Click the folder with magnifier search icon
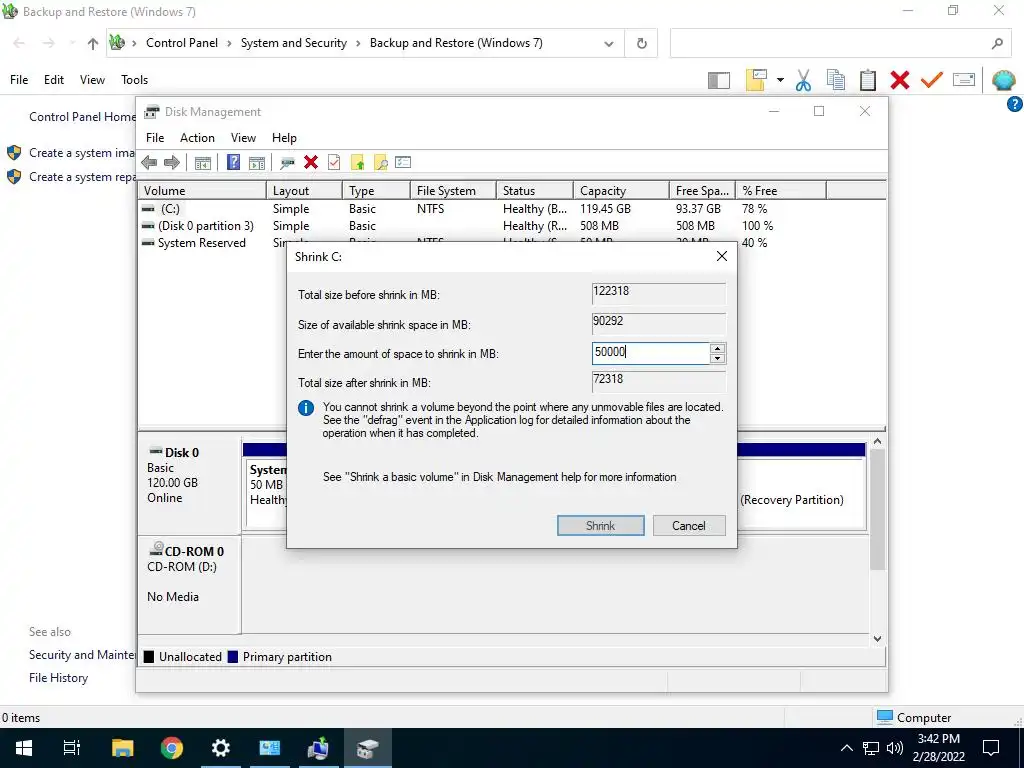1024x768 pixels. pos(381,163)
